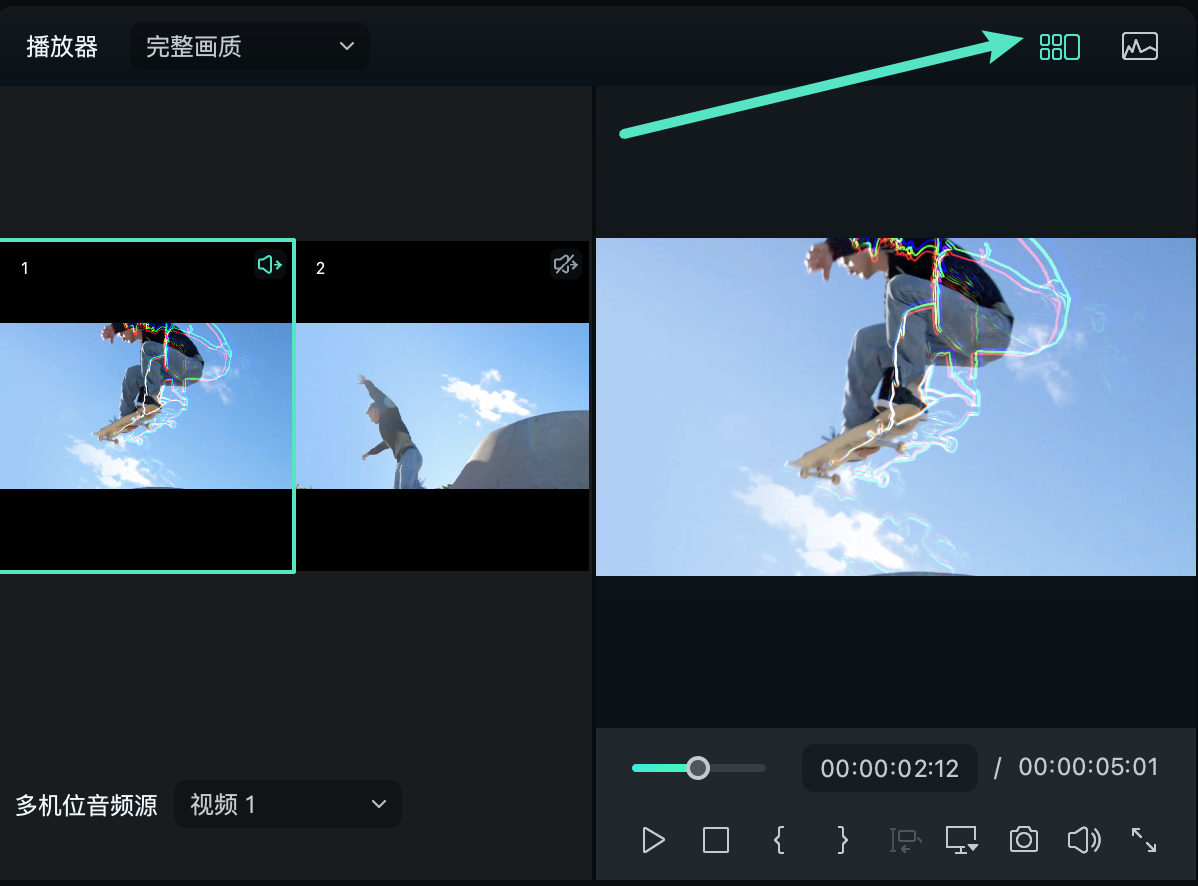This screenshot has width=1198, height=886.
Task: Click the marker insertion icon near playback controls
Action: pyautogui.click(x=903, y=840)
